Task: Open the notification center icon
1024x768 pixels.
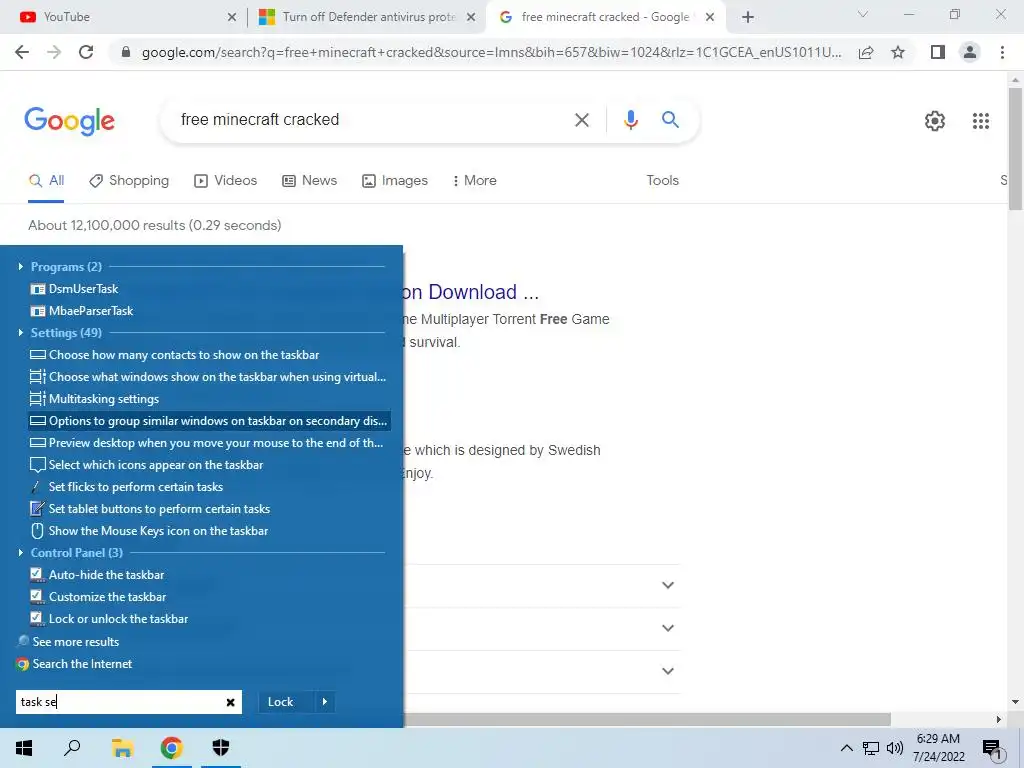Action: click(x=991, y=749)
